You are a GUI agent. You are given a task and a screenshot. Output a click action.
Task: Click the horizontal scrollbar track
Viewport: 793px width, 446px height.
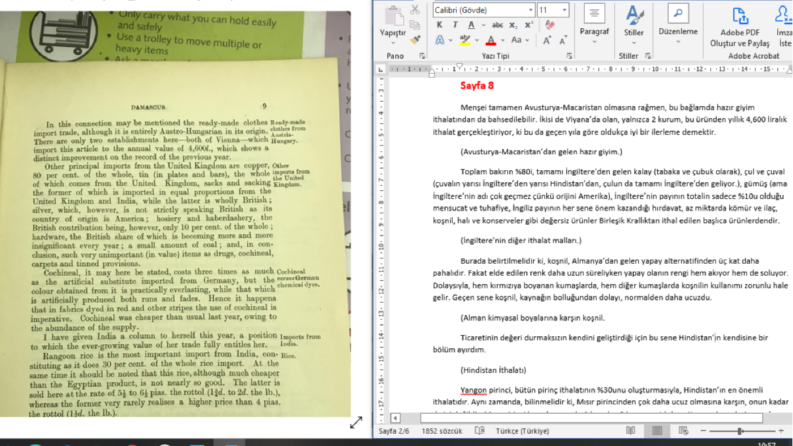pyautogui.click(x=591, y=418)
